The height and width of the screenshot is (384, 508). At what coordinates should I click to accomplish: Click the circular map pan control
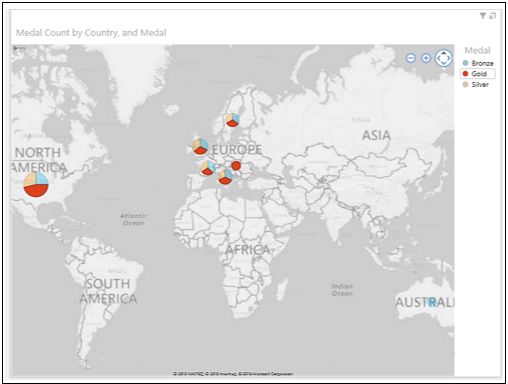pyautogui.click(x=444, y=58)
